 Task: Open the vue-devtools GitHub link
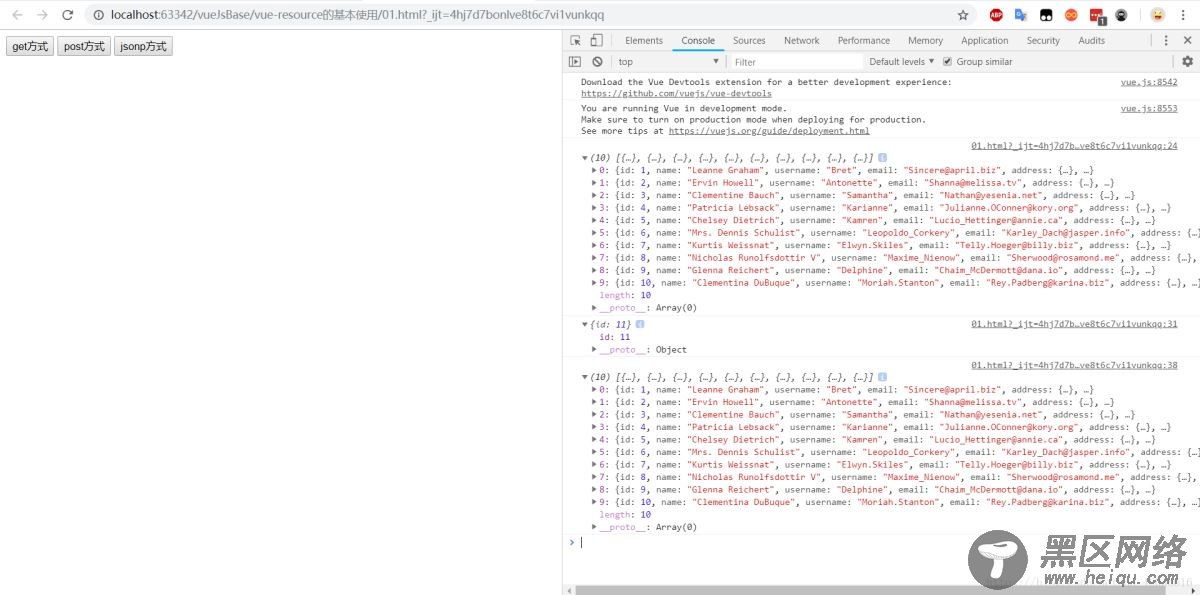pyautogui.click(x=676, y=94)
